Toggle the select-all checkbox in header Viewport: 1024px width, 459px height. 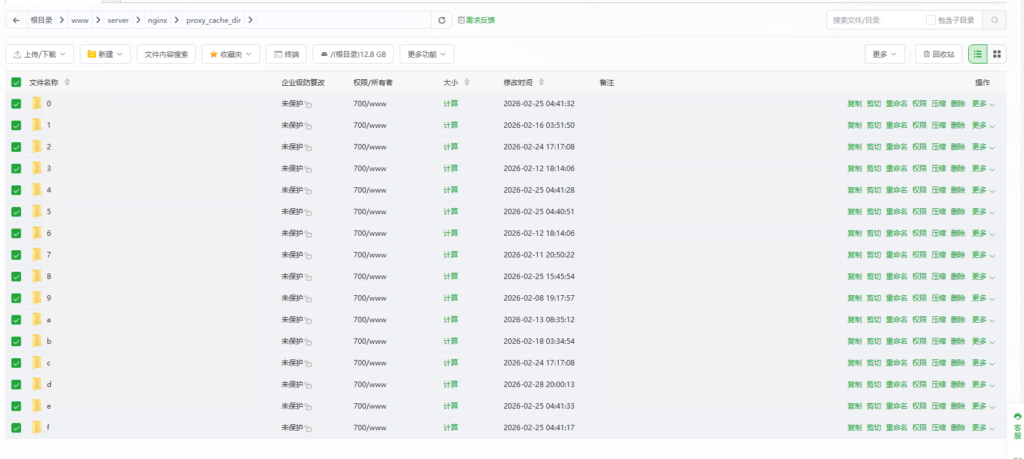pos(16,82)
